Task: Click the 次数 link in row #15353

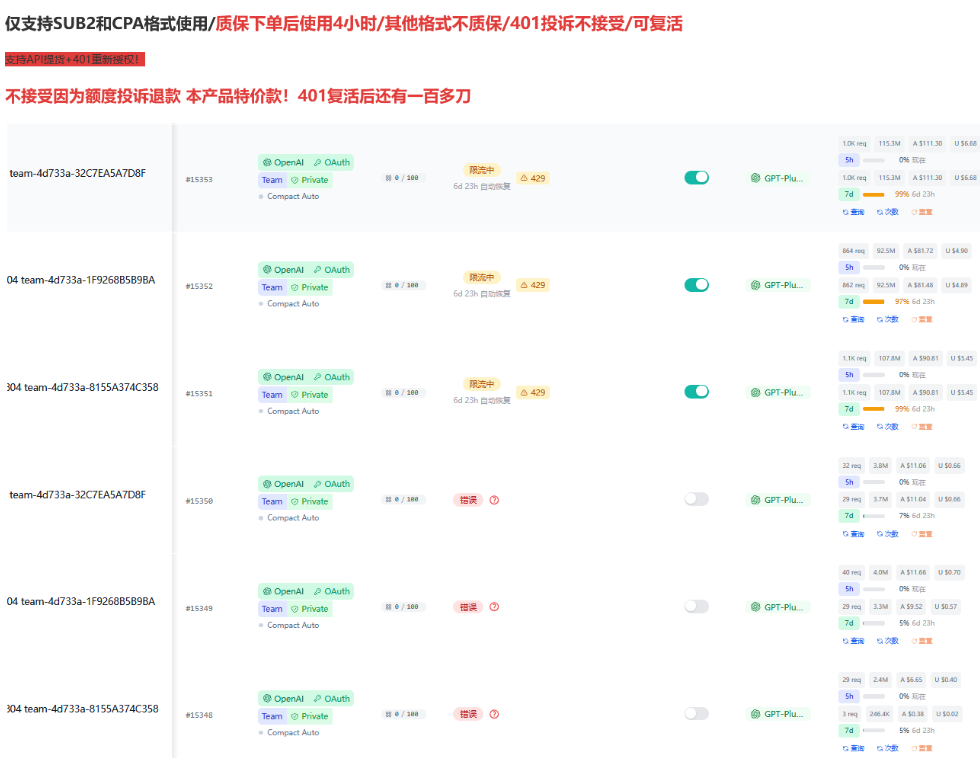Action: tap(888, 212)
